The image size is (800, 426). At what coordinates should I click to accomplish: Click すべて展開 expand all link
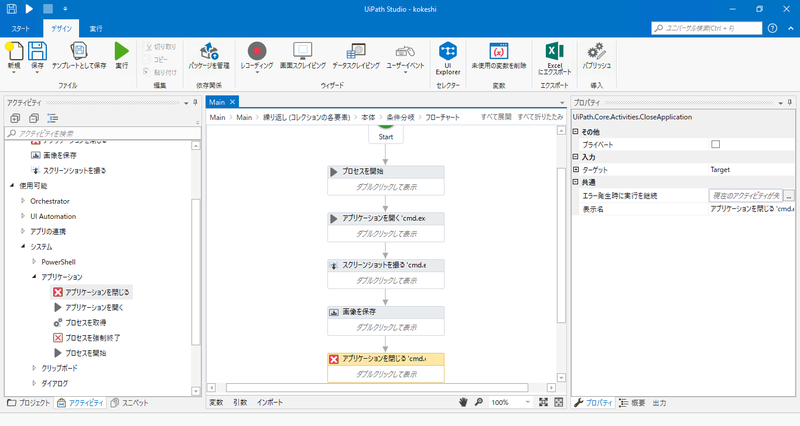coord(496,117)
